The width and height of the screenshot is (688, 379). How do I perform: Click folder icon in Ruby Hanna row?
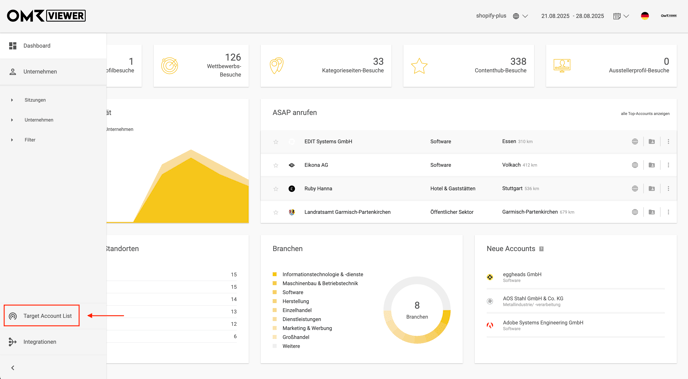(x=652, y=189)
